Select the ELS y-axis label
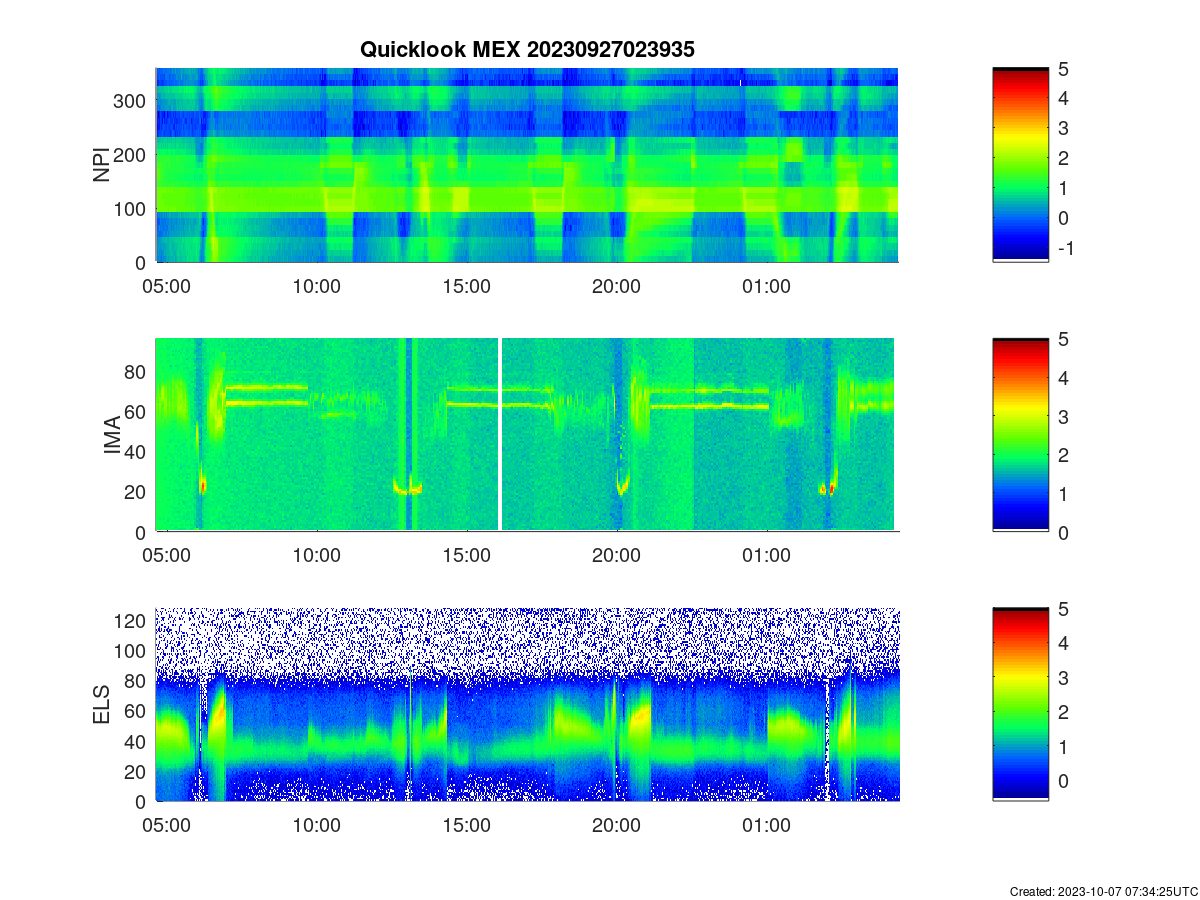The height and width of the screenshot is (900, 1200). (x=101, y=705)
